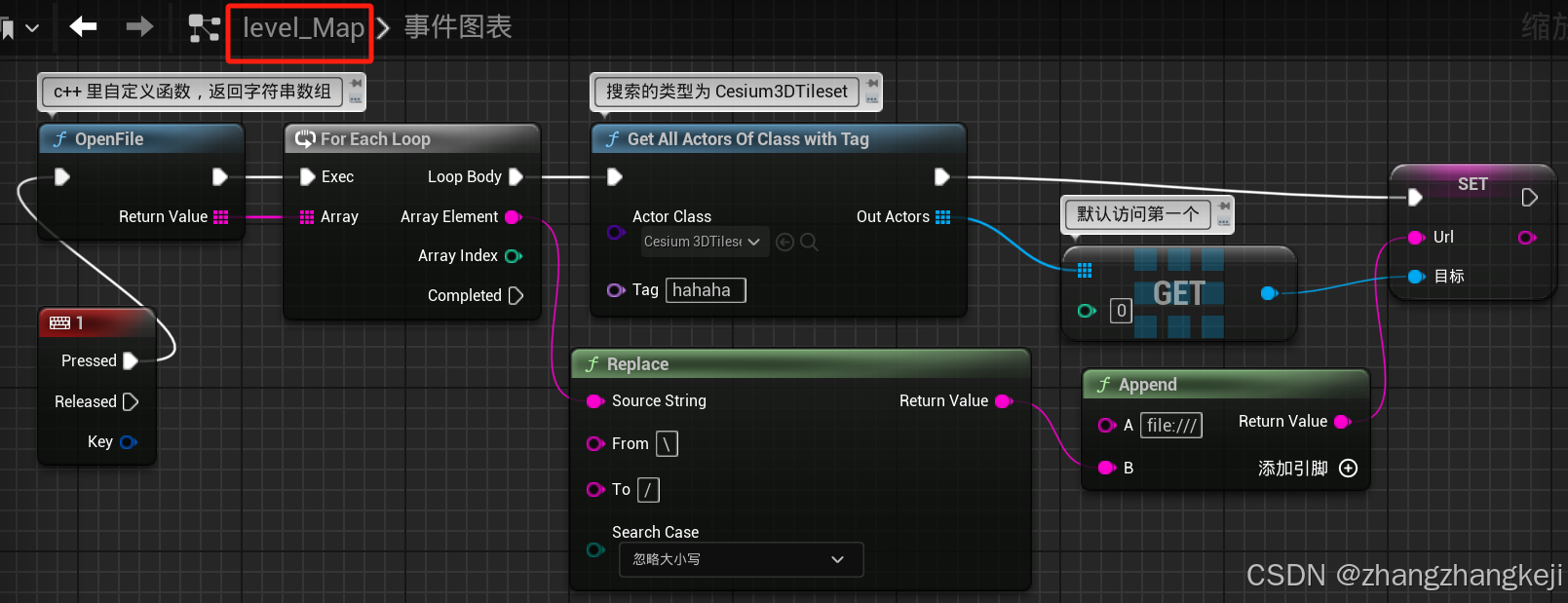
Task: Open the Actor Class Cesium 3DTileset dropdown
Action: [705, 242]
